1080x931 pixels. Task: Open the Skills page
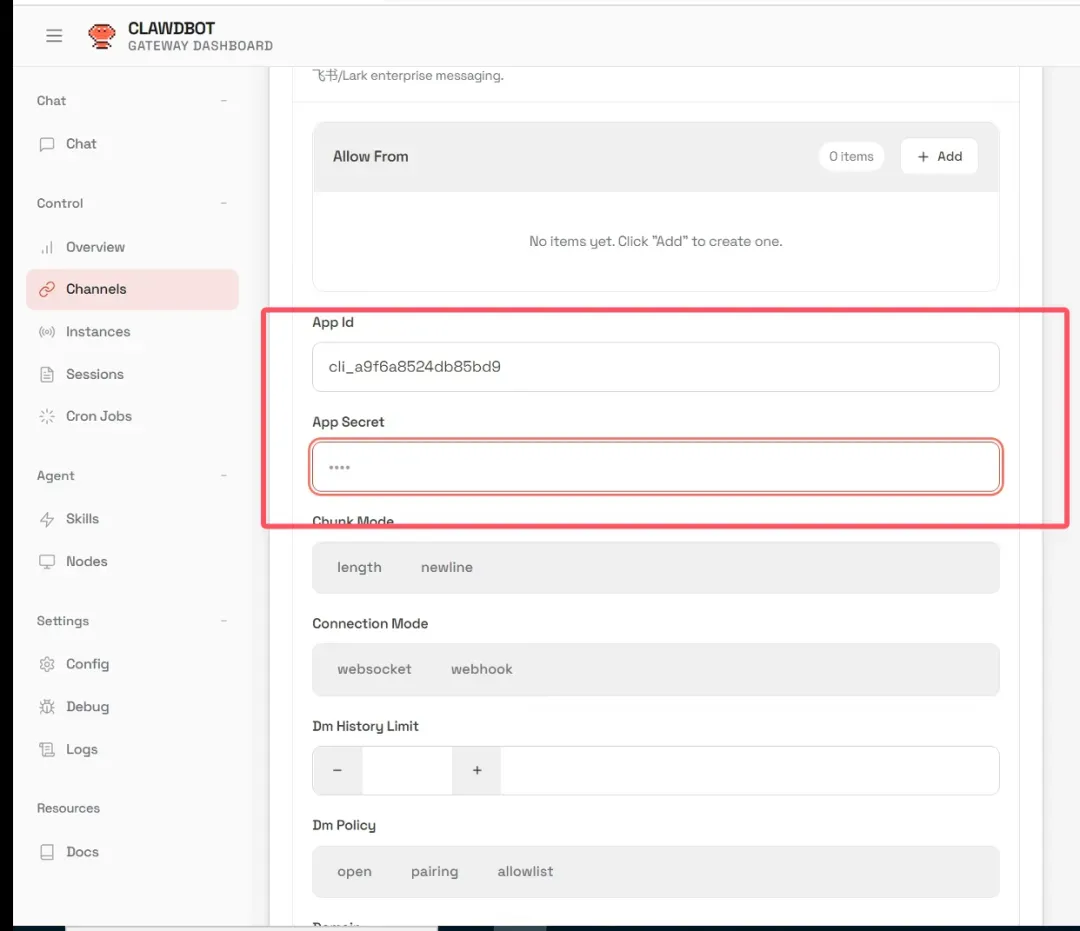(x=82, y=519)
